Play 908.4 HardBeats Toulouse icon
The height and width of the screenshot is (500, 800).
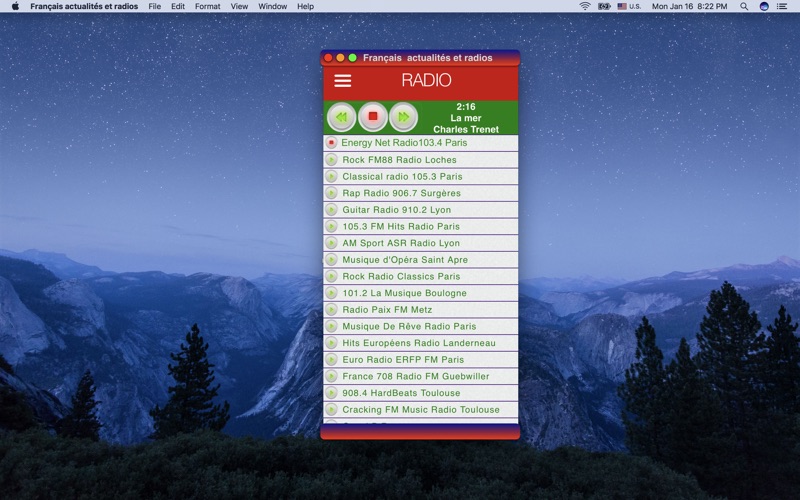coord(331,393)
